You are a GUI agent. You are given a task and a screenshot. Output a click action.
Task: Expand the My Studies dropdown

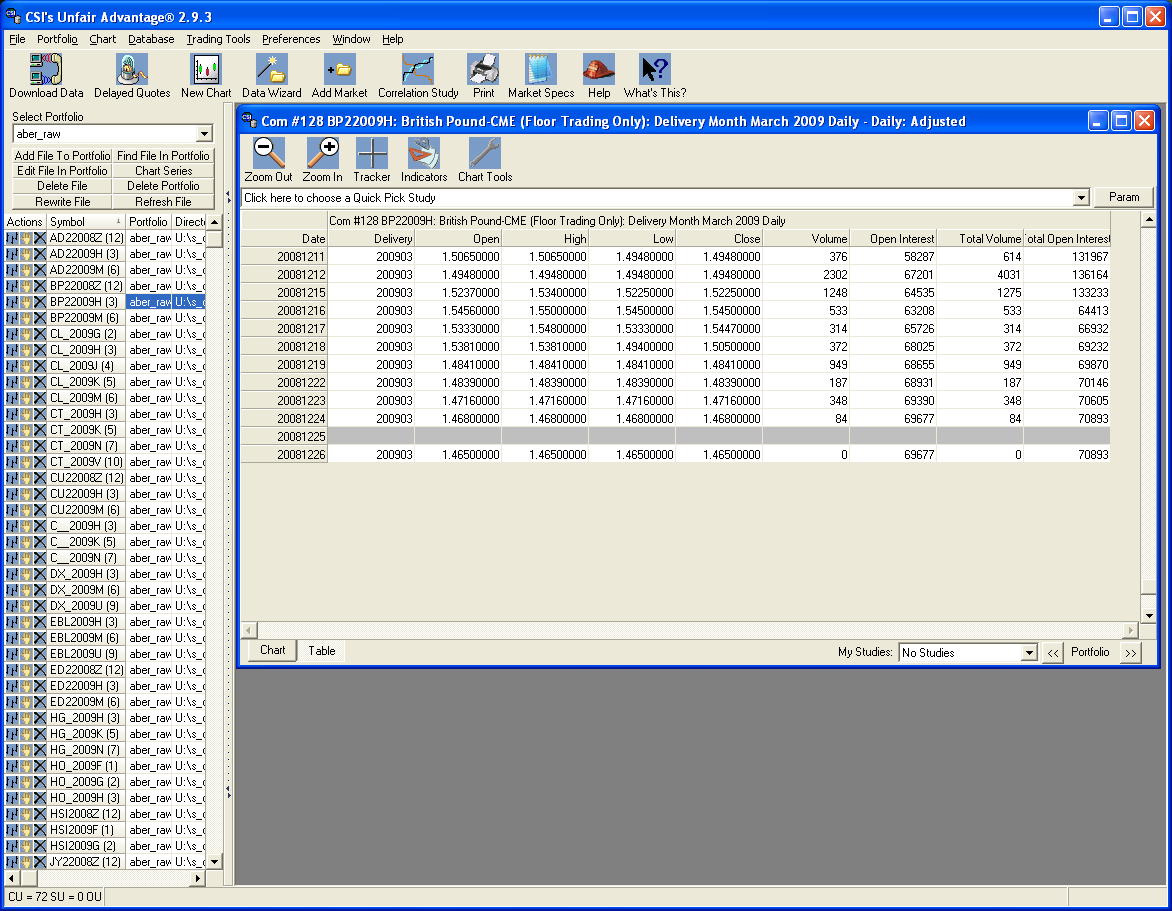(x=1029, y=653)
